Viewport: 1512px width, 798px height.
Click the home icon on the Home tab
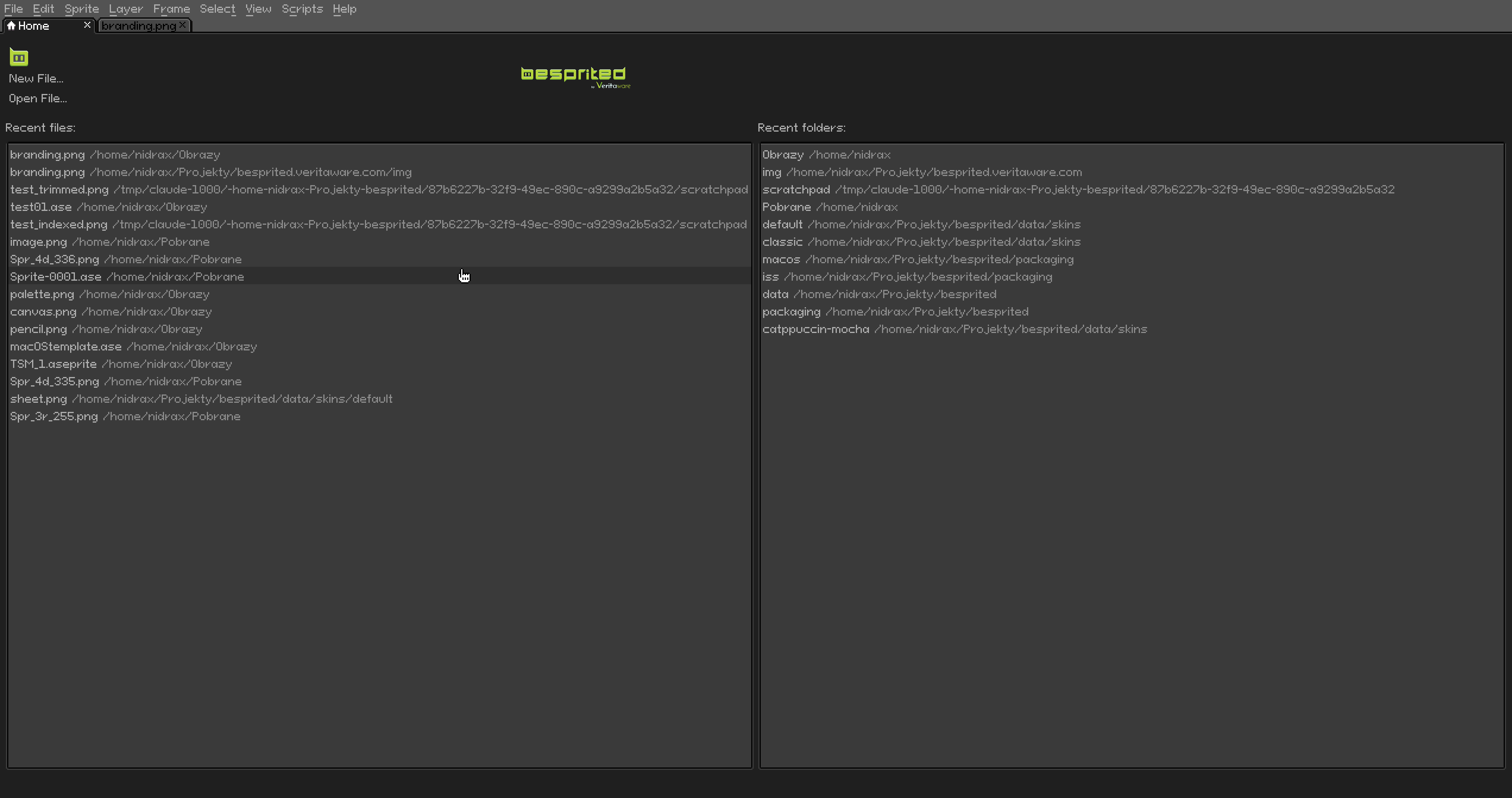[x=11, y=25]
